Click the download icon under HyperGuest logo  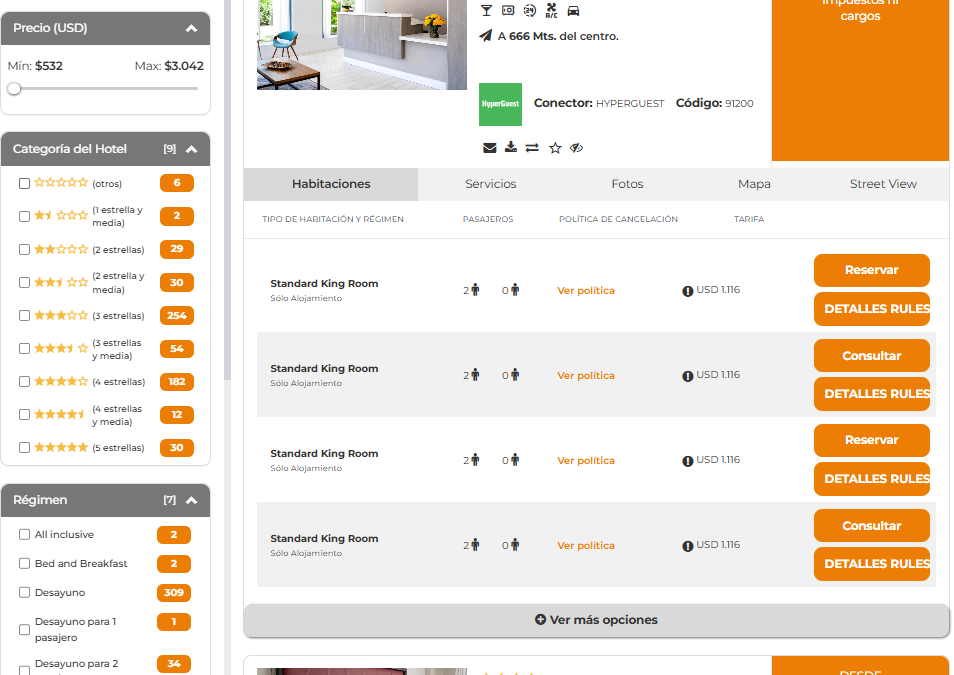(511, 148)
